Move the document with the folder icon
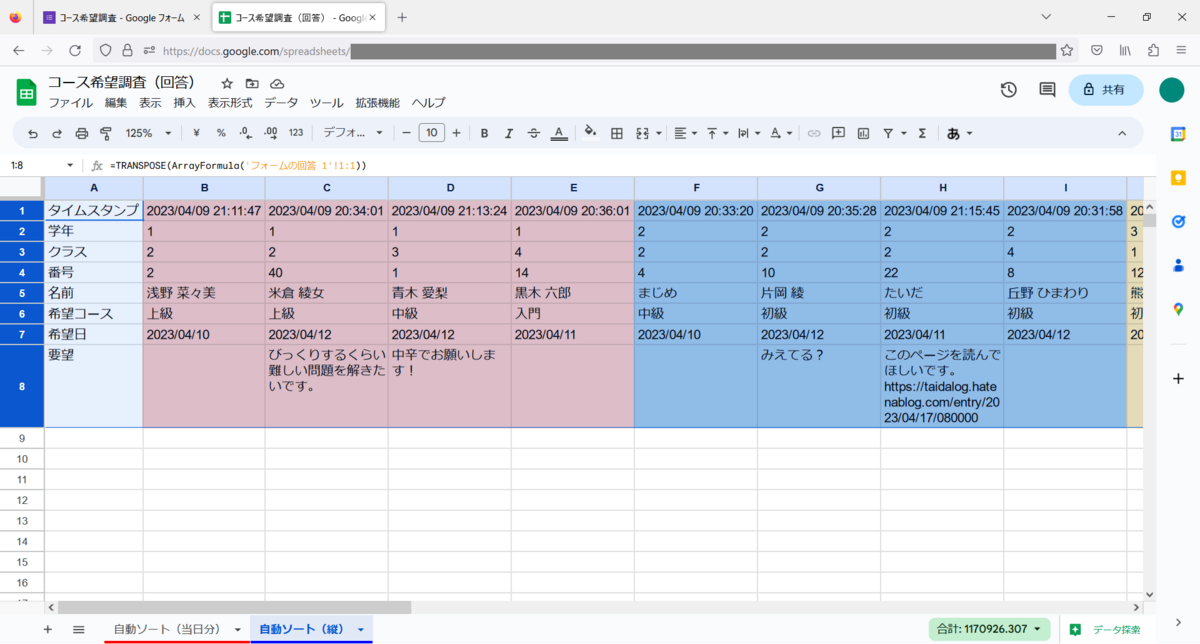Screen dimensions: 1200x644 [252, 83]
